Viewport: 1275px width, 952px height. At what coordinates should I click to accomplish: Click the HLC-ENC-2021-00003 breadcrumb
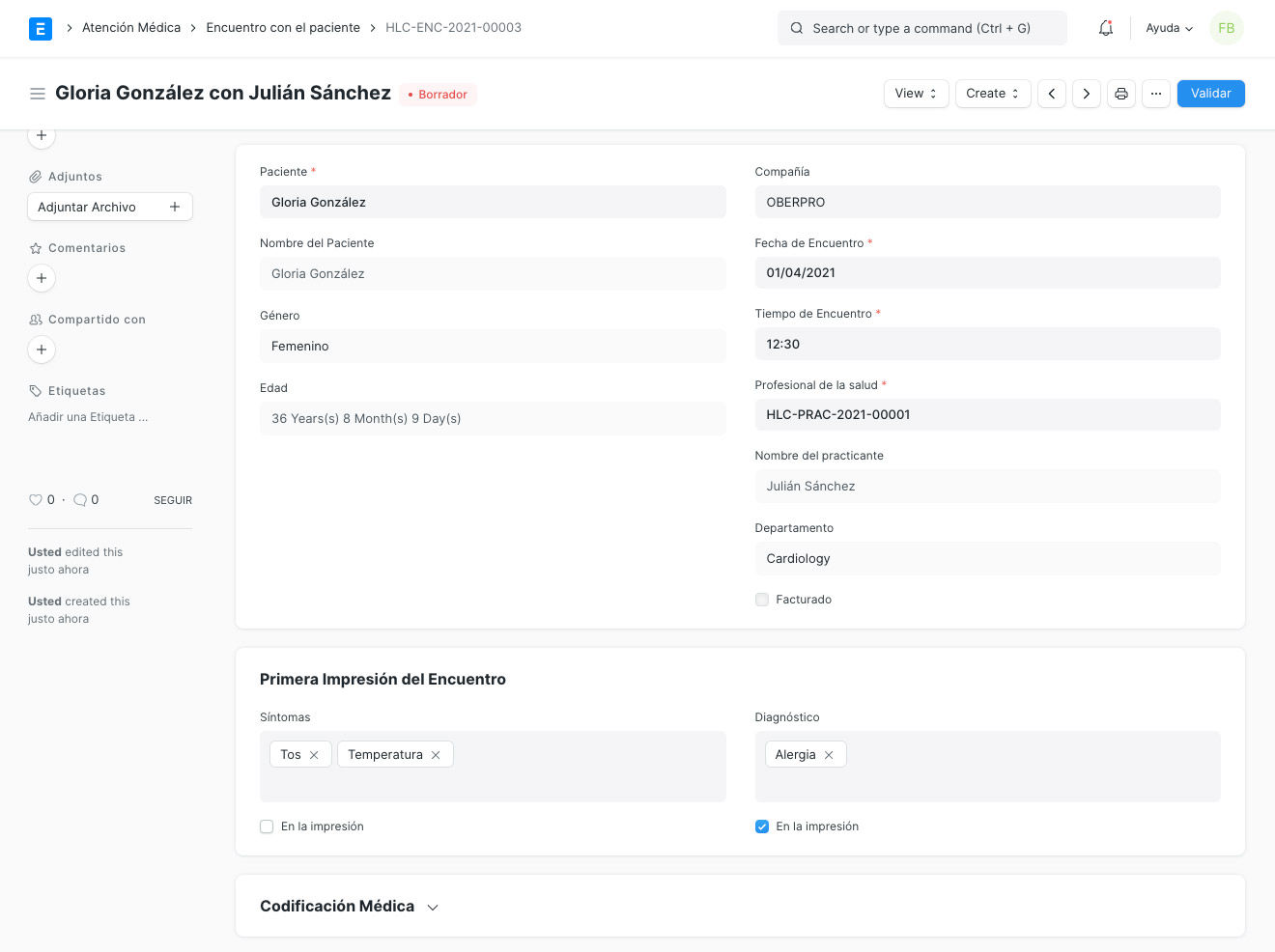tap(453, 28)
